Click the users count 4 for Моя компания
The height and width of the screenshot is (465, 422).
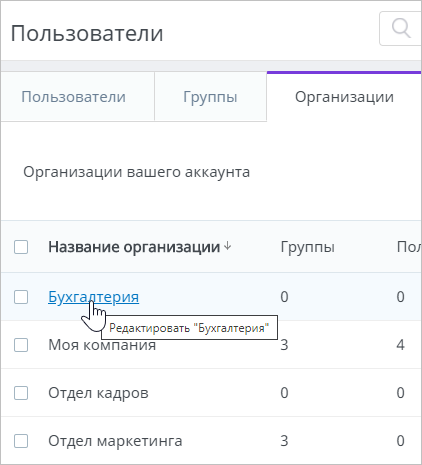[401, 345]
